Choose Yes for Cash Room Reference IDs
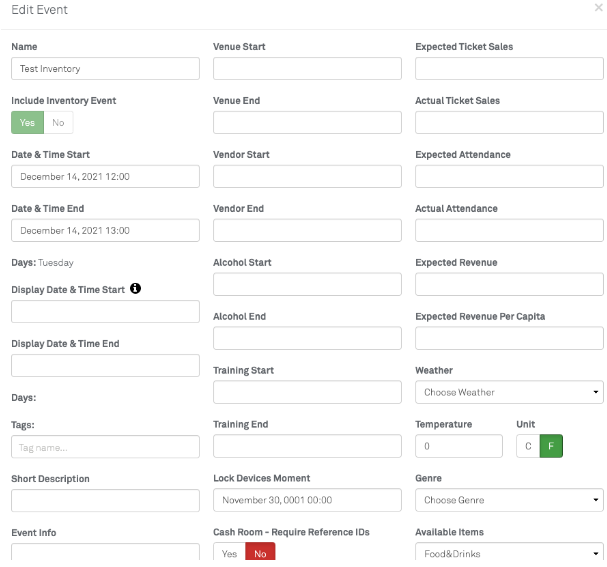607x567 pixels. pos(229,554)
